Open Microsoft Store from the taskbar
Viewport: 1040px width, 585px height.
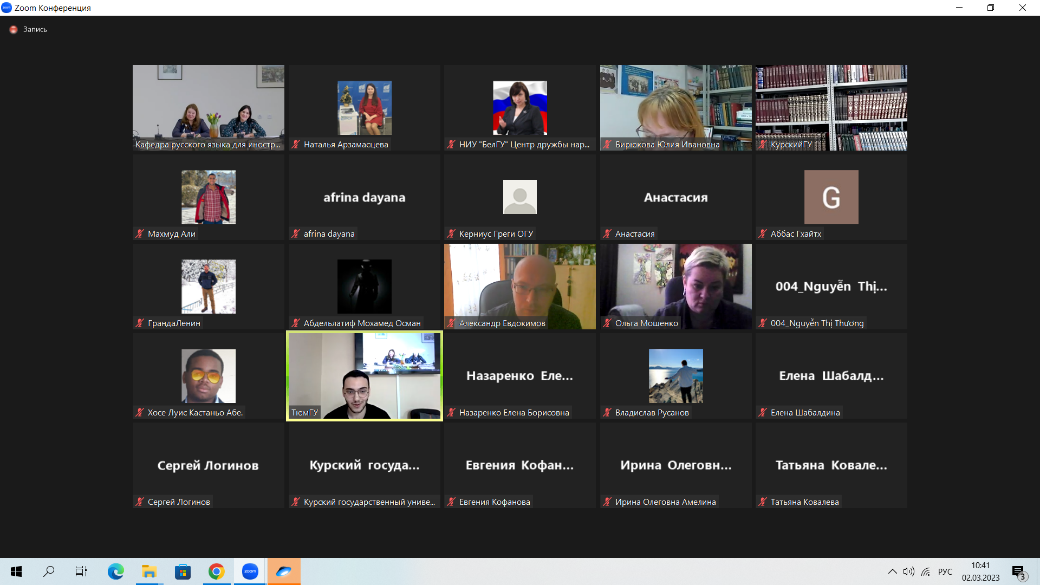(x=182, y=572)
